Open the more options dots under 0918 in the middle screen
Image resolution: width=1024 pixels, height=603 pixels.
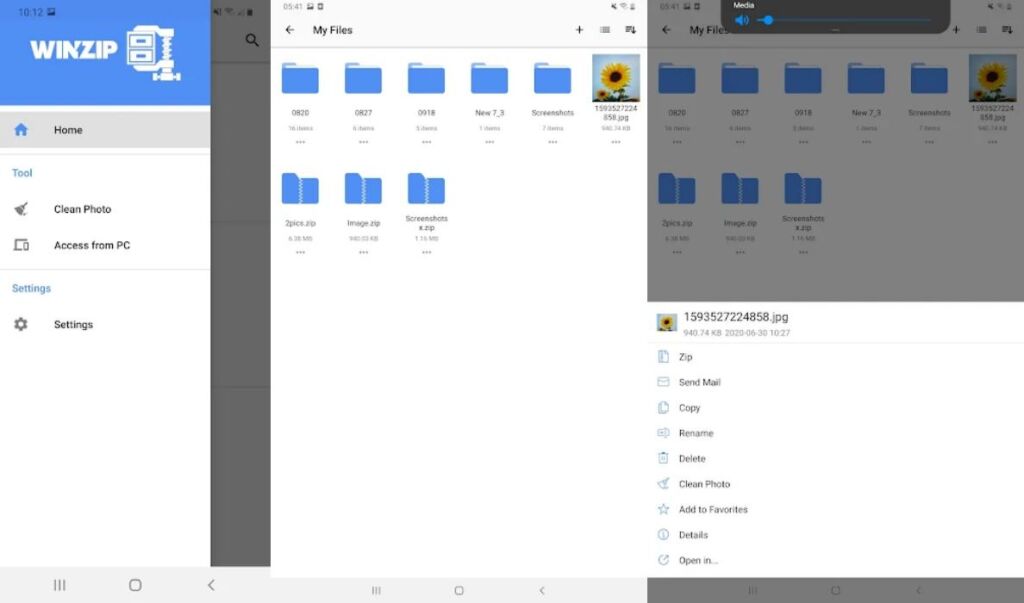[x=426, y=142]
